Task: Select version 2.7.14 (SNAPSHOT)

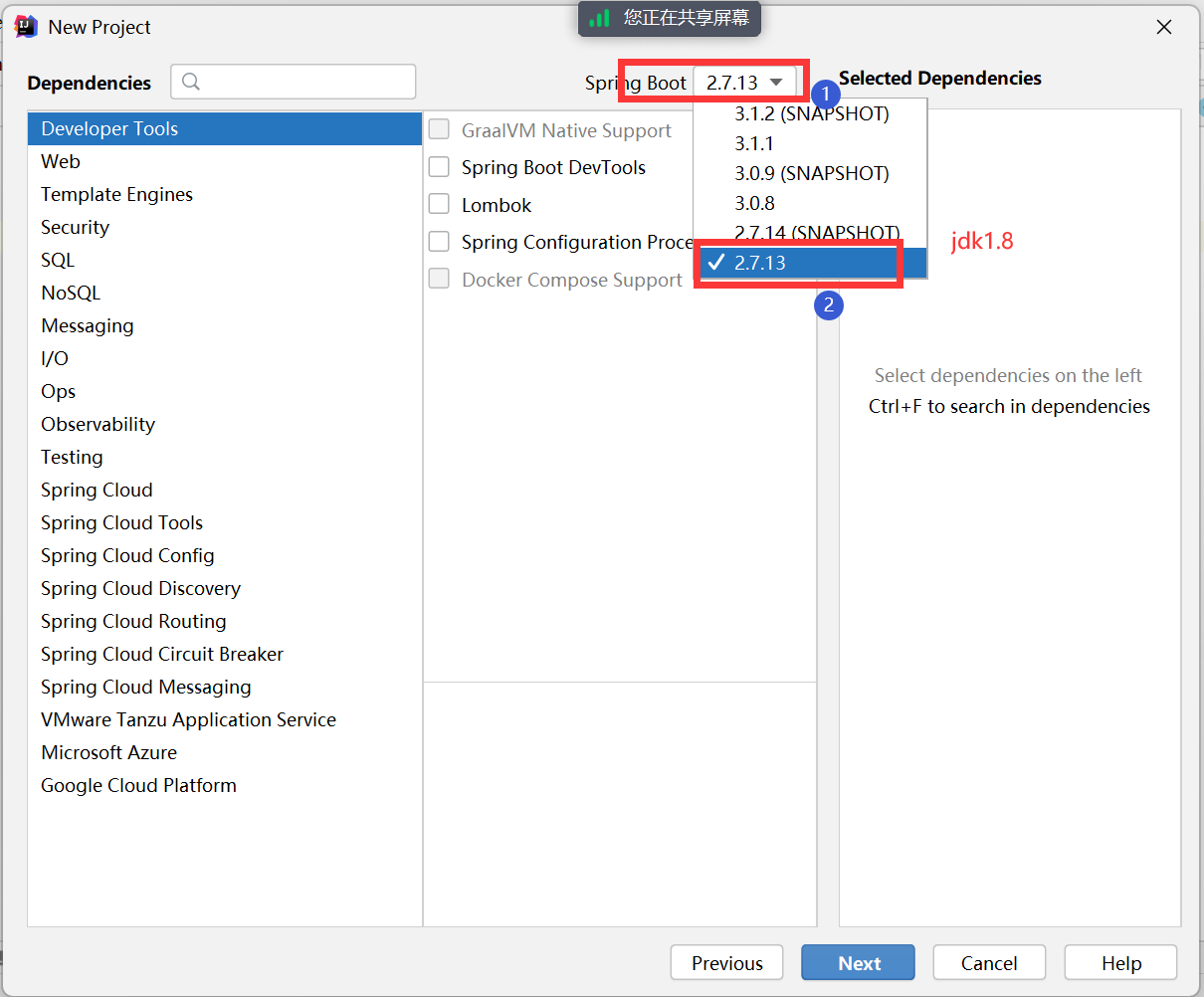Action: coord(811,233)
